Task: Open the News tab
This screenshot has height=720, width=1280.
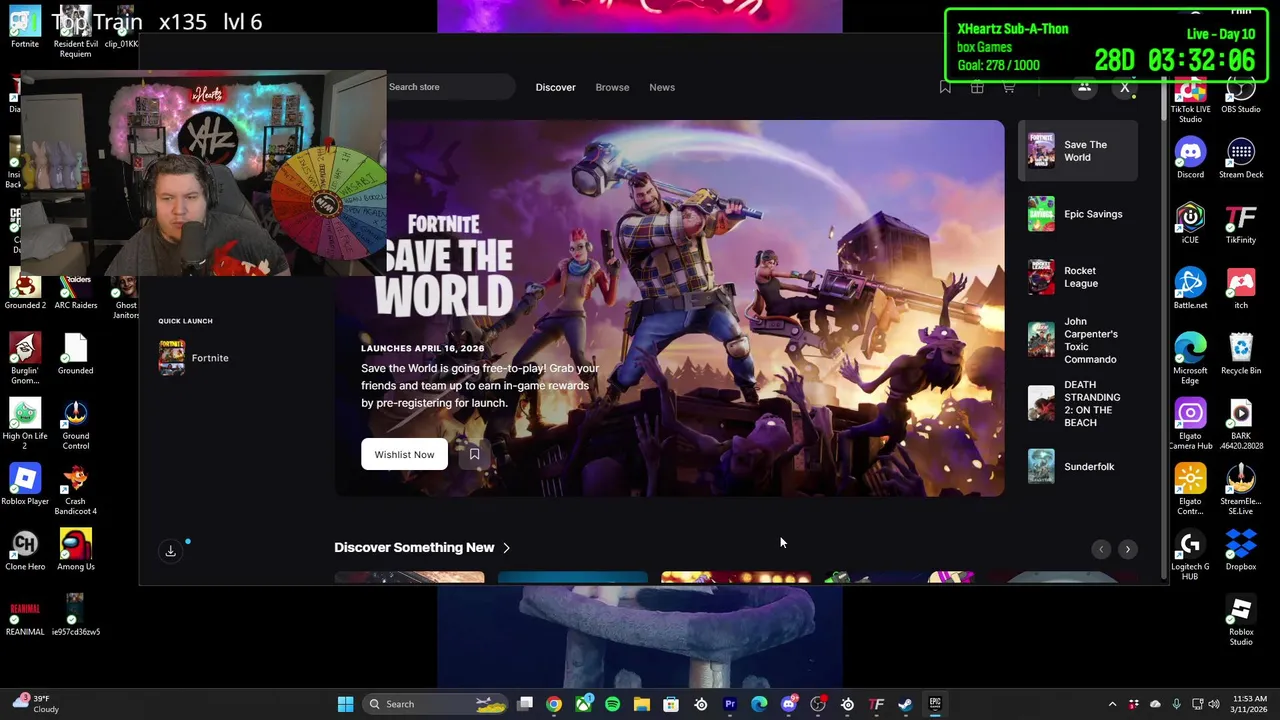Action: tap(662, 87)
